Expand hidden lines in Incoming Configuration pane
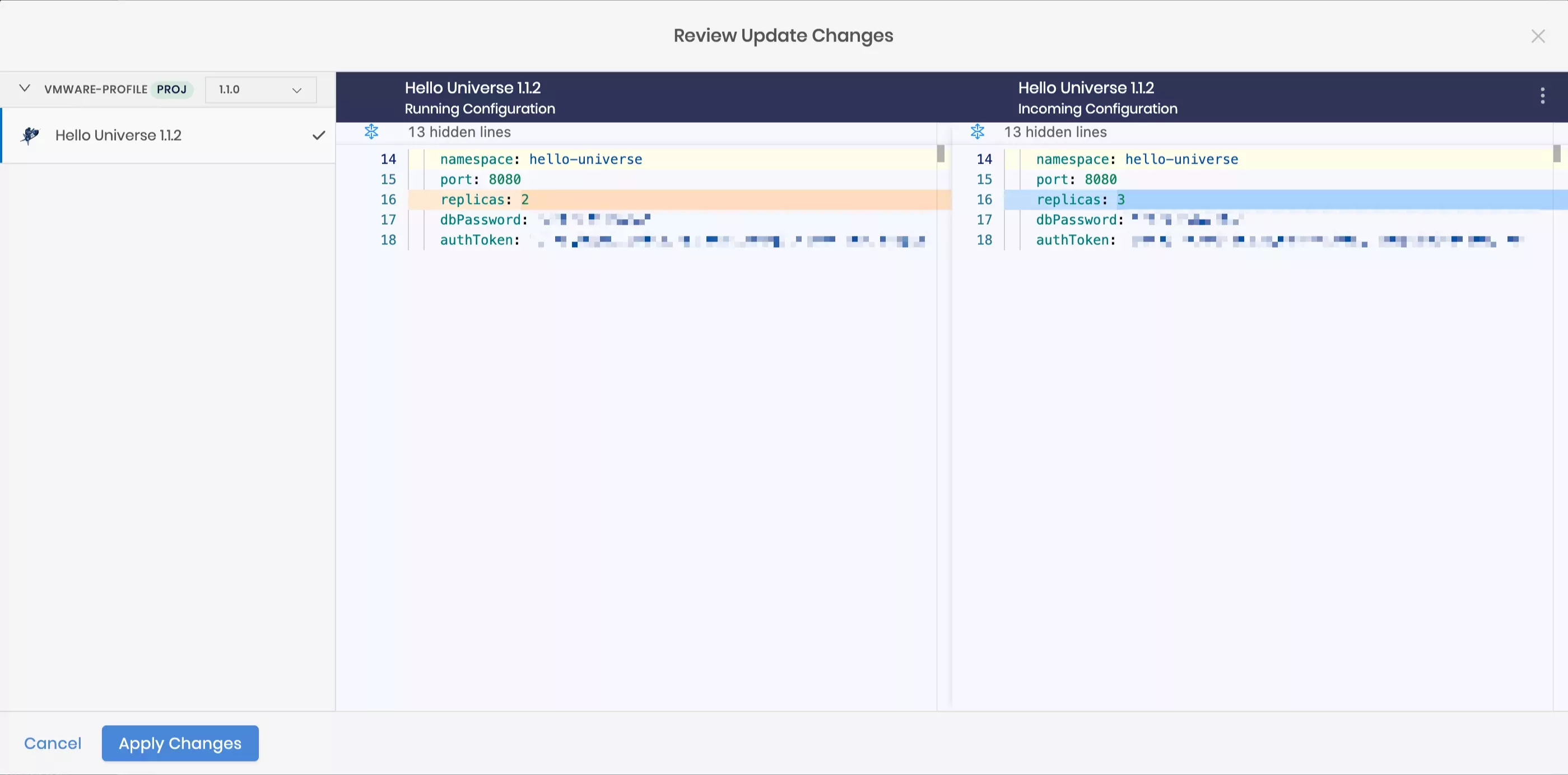Screen dimensions: 1568x775 (x=977, y=132)
